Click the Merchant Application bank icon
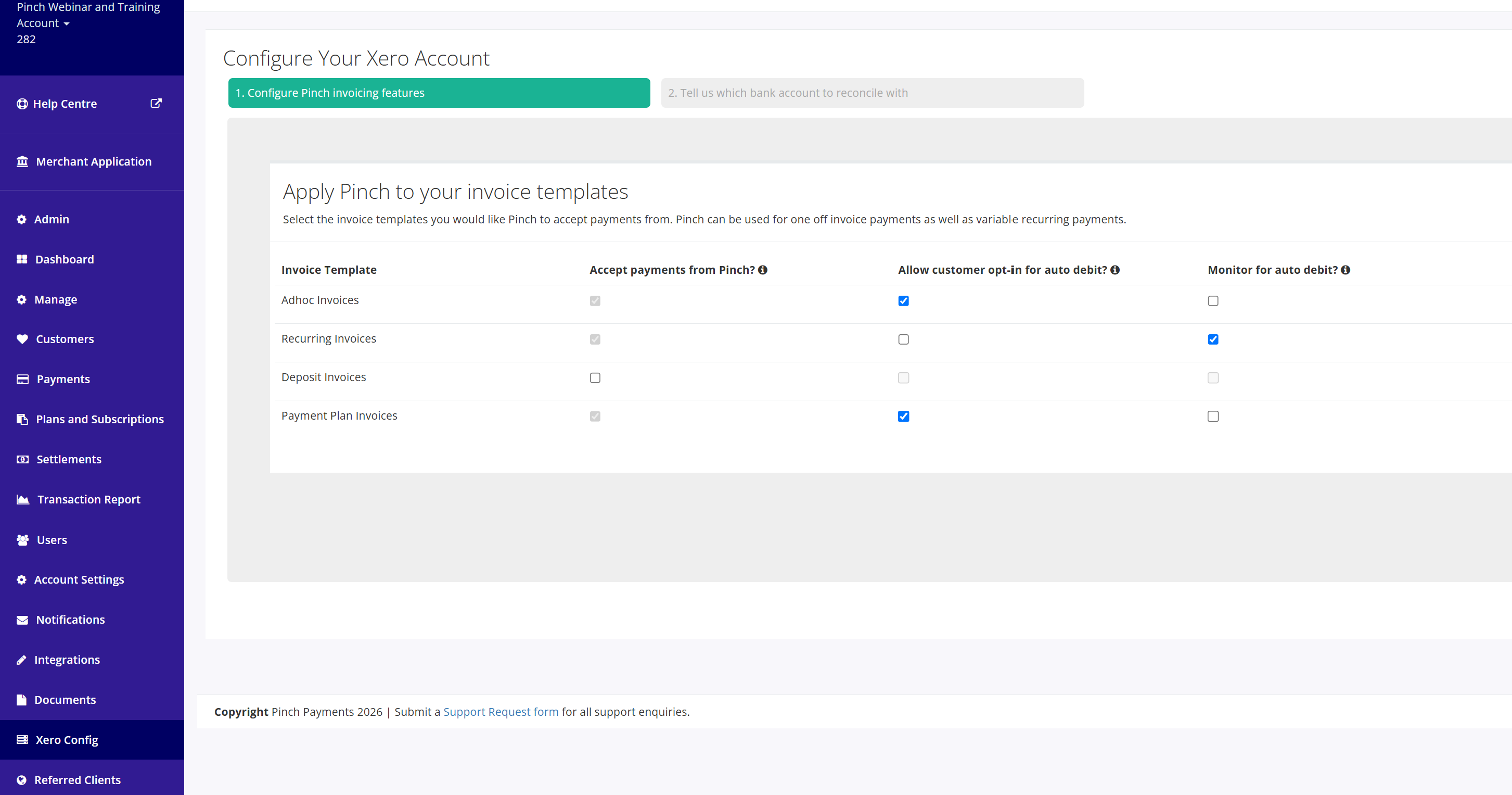The height and width of the screenshot is (795, 1512). point(22,161)
